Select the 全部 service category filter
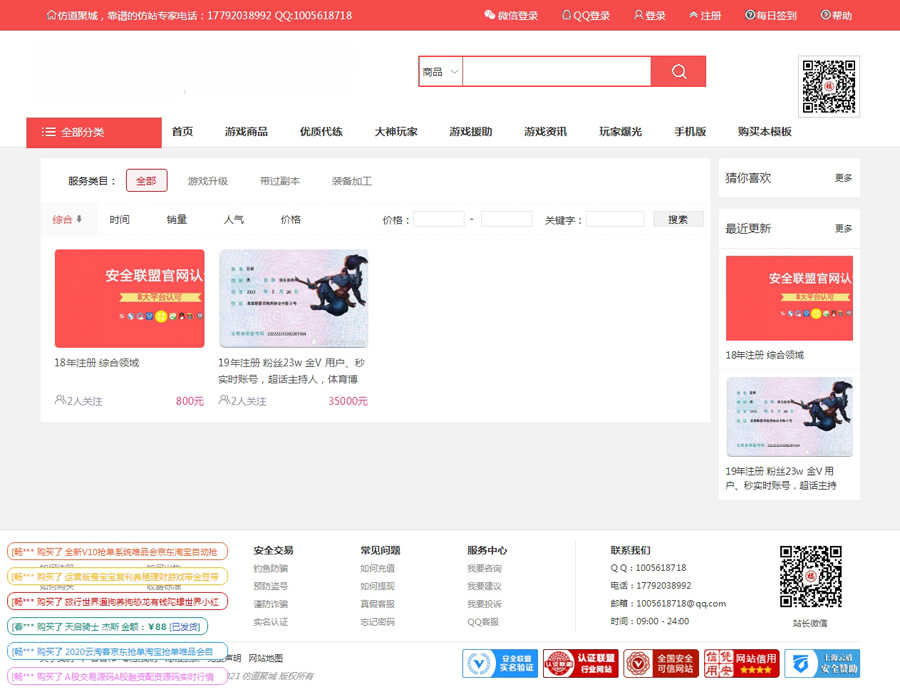The image size is (900, 692). (146, 181)
